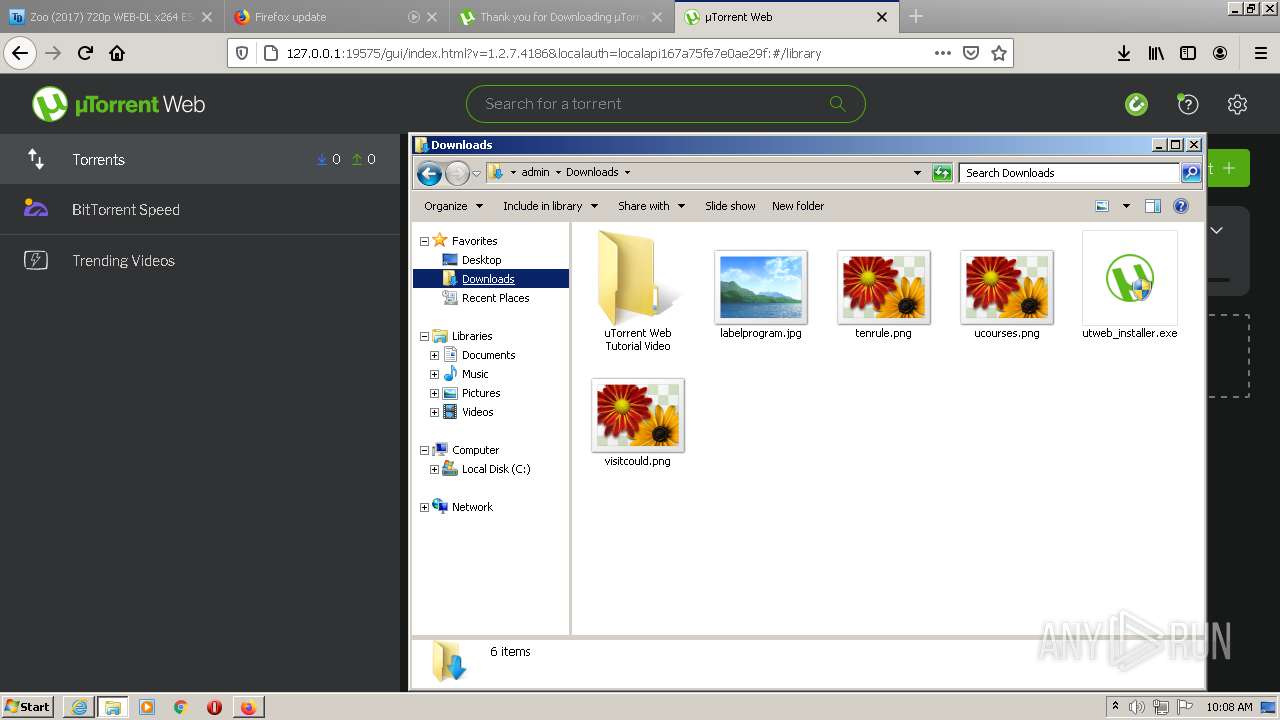This screenshot has height=720, width=1280.
Task: Click the Search Downloads field
Action: [x=1069, y=173]
